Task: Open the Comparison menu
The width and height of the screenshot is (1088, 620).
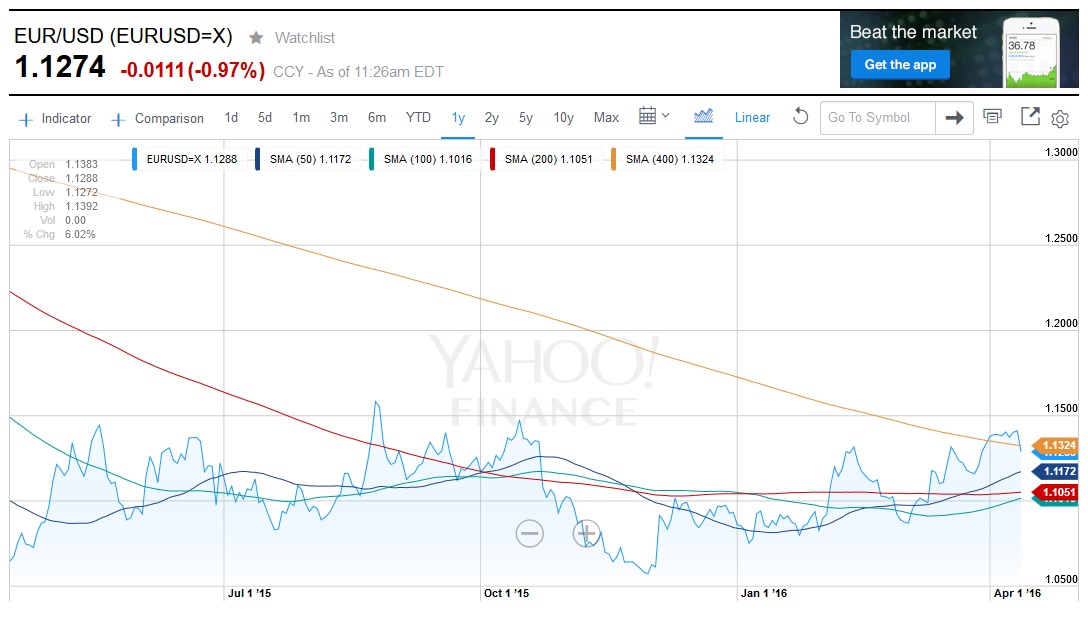Action: point(158,118)
